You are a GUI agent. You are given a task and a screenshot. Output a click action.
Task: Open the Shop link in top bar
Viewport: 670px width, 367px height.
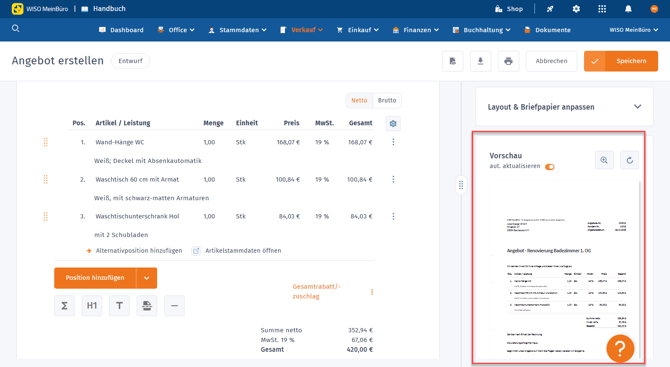click(508, 9)
